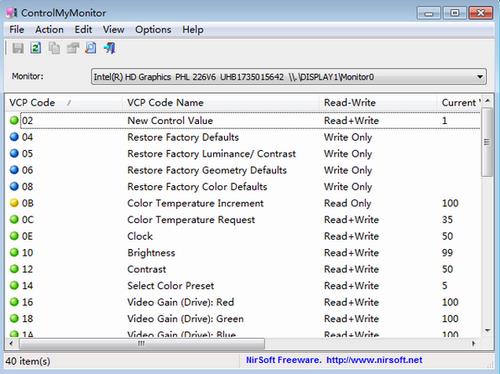Click the horizontal scrollbar thumb
500x374 pixels.
click(x=141, y=343)
